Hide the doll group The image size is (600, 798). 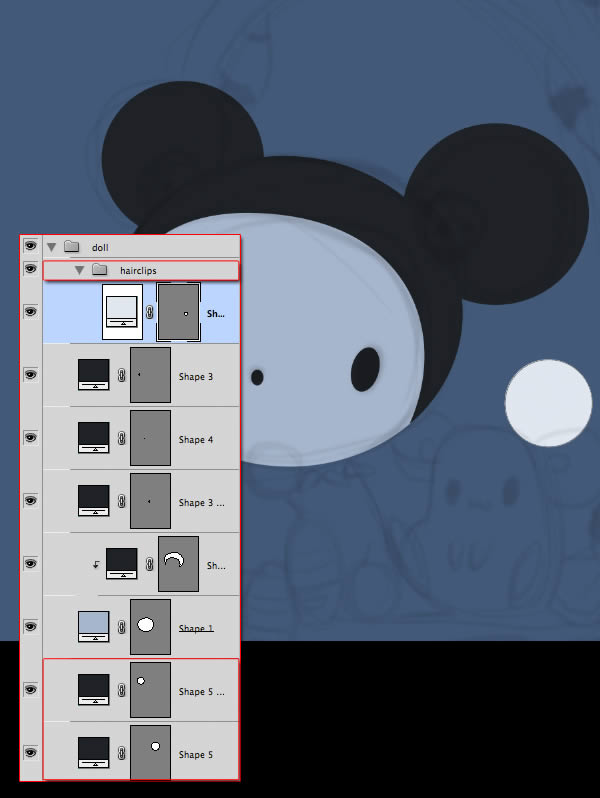[31, 246]
